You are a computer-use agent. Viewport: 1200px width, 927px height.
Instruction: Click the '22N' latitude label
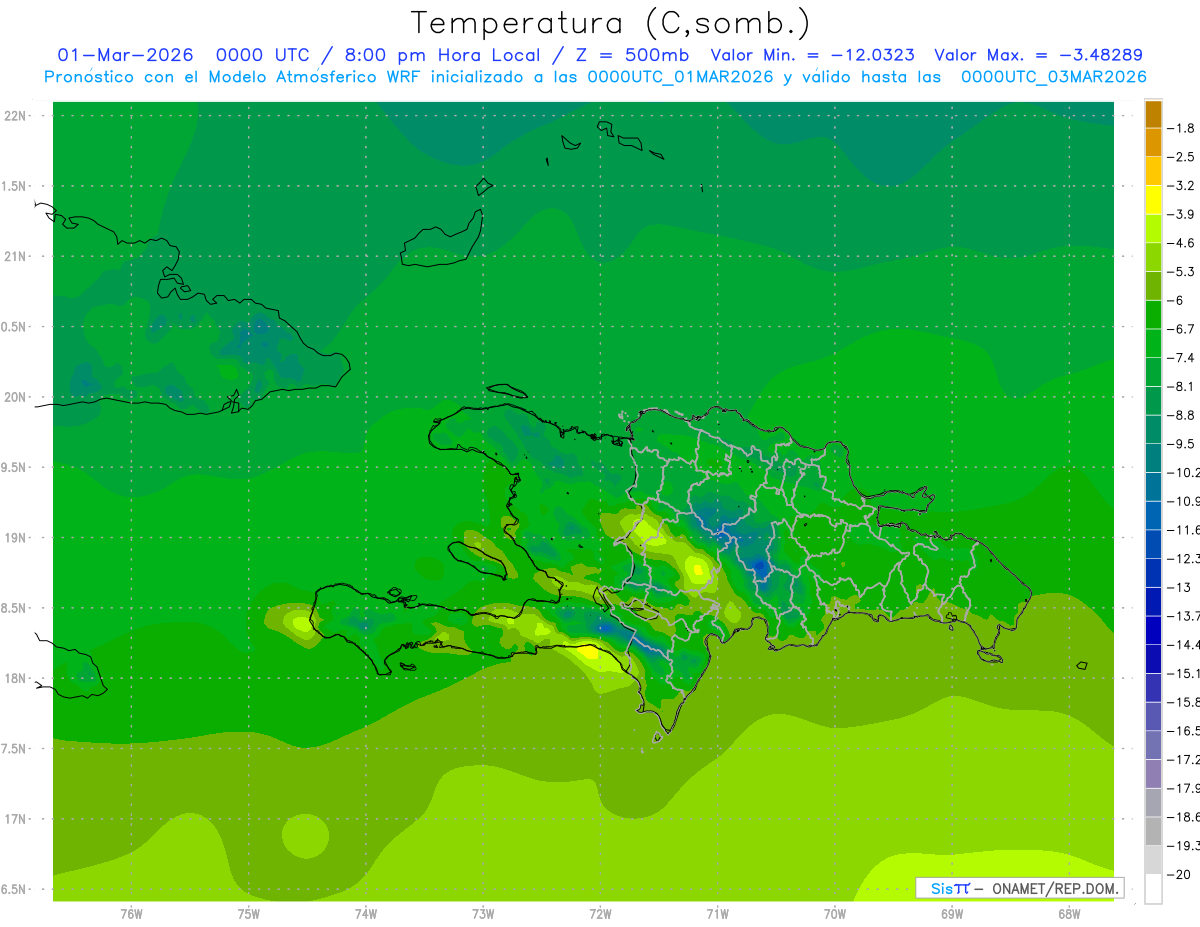point(17,116)
